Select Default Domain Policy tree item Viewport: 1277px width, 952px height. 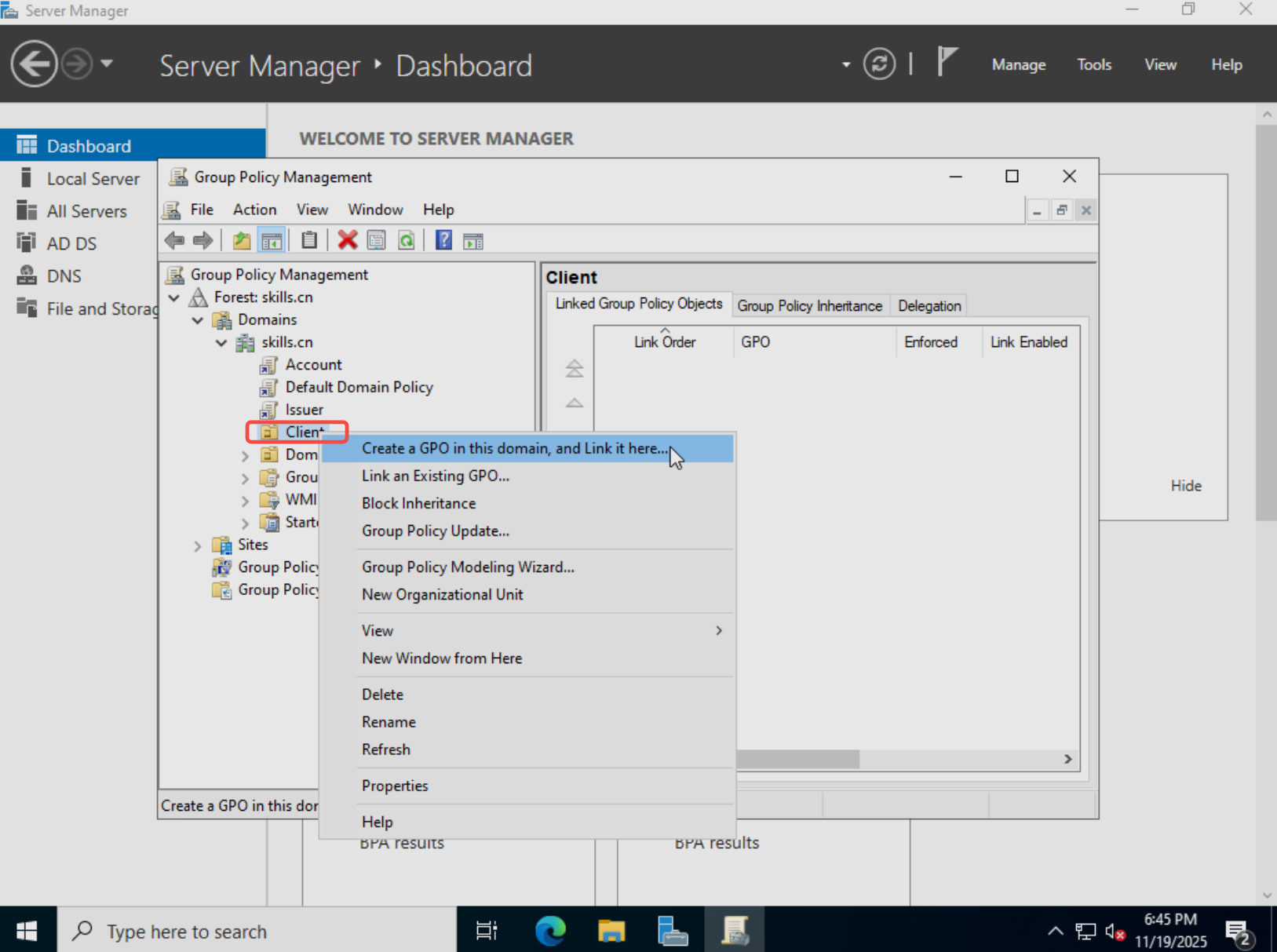(359, 387)
